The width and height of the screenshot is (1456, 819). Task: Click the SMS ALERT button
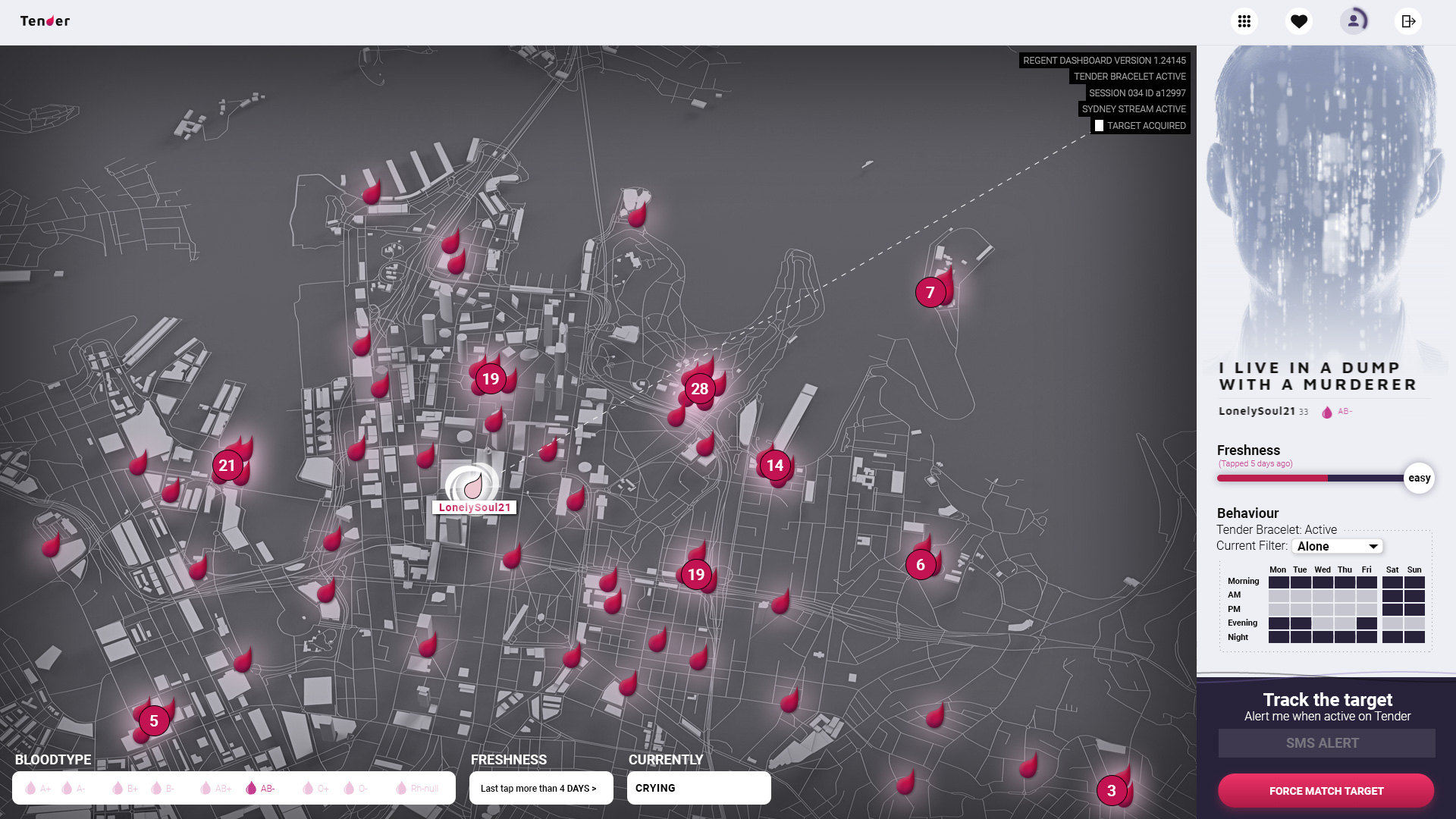tap(1326, 743)
